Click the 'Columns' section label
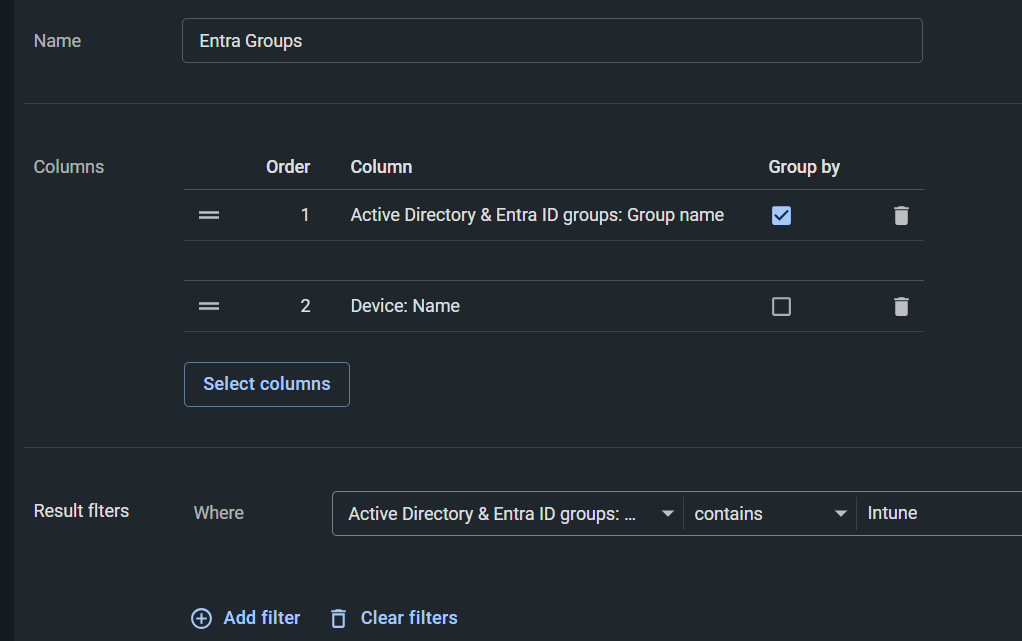Image resolution: width=1022 pixels, height=641 pixels. click(68, 167)
